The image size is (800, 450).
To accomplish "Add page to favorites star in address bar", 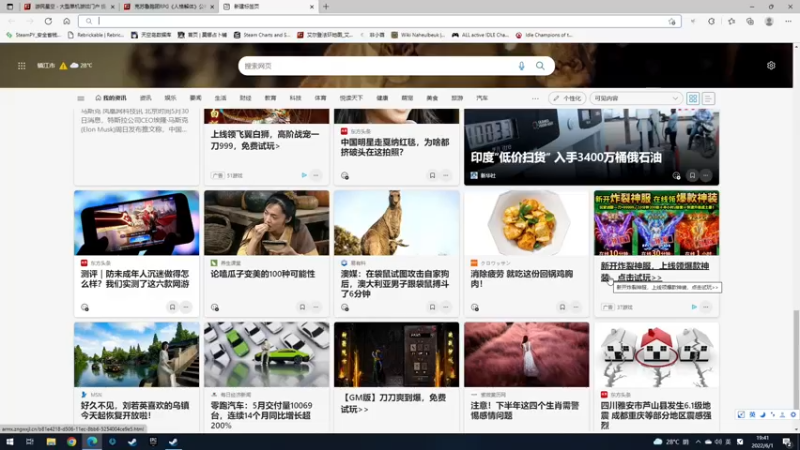I will pyautogui.click(x=672, y=21).
